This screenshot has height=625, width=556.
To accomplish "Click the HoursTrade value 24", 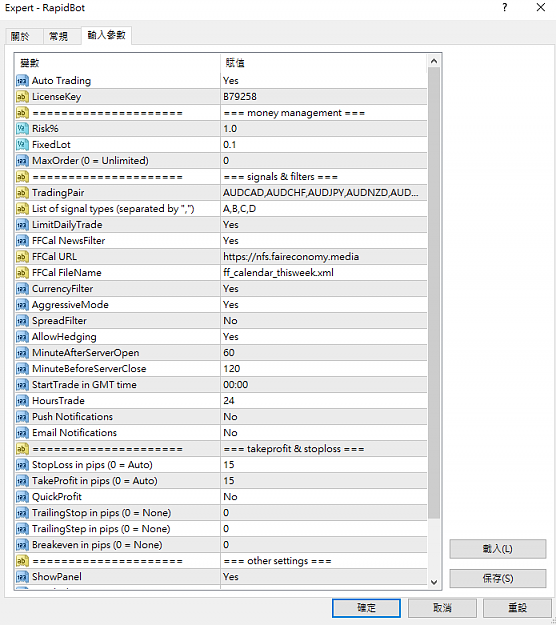I will (x=229, y=401).
